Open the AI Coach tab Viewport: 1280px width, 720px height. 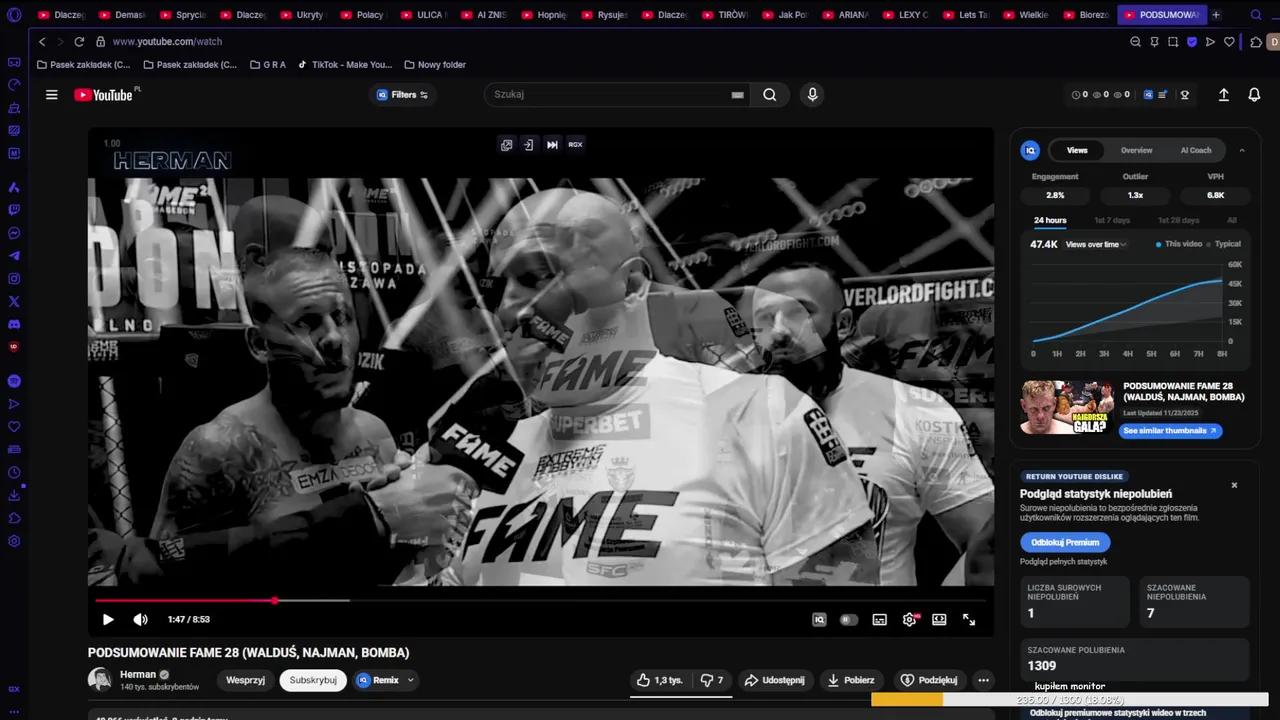point(1196,150)
